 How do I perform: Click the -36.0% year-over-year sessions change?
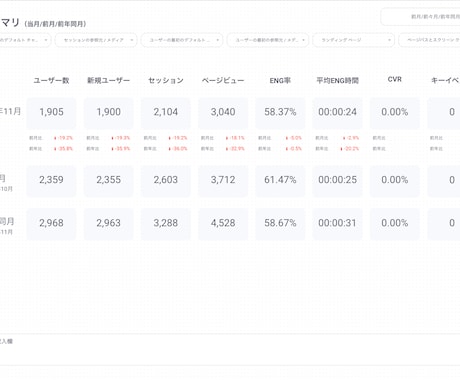tap(178, 149)
